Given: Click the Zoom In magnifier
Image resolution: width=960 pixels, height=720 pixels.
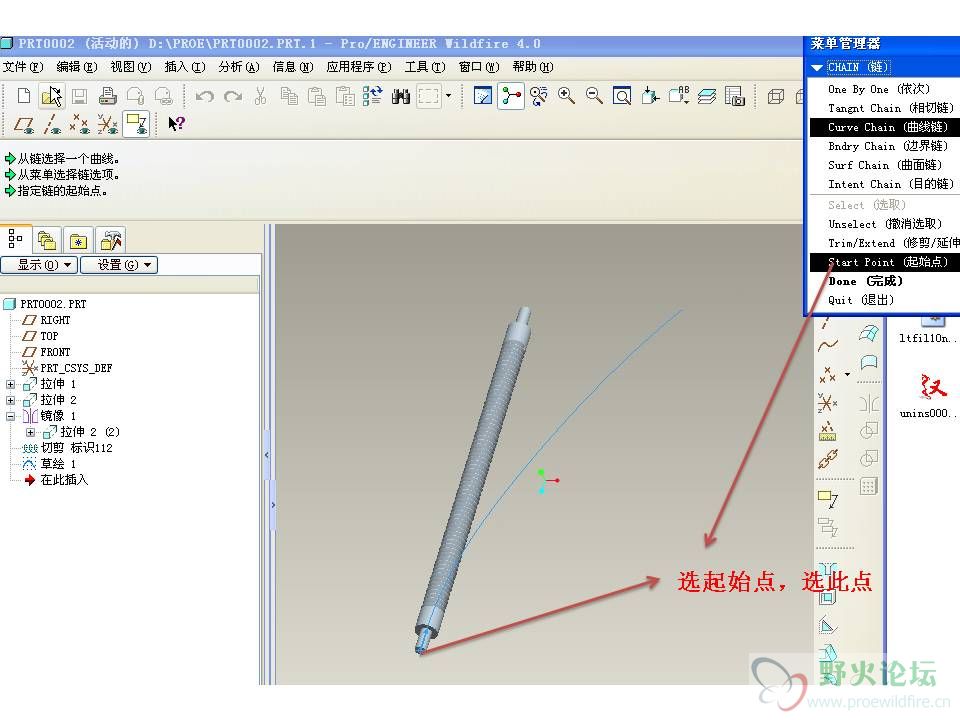Looking at the screenshot, I should (x=566, y=96).
